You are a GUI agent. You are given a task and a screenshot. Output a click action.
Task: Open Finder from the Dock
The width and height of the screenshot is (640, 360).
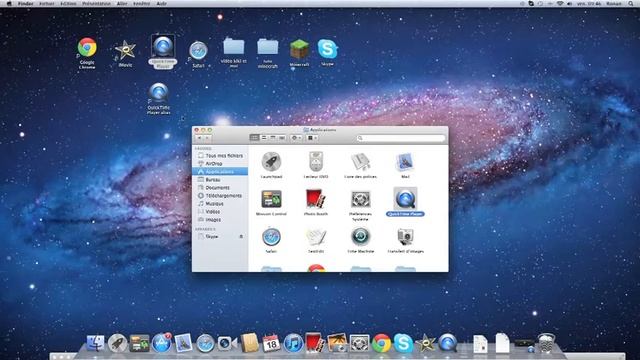[x=95, y=343]
